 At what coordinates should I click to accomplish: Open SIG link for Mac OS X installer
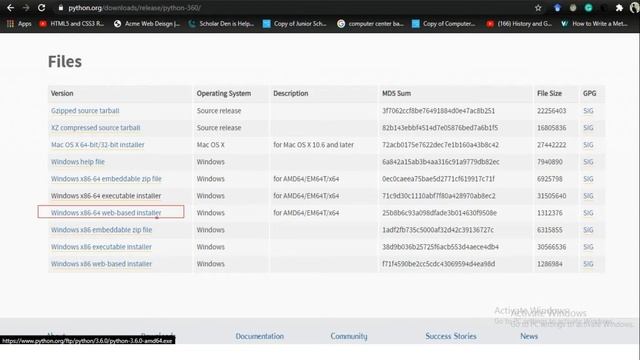[588, 145]
